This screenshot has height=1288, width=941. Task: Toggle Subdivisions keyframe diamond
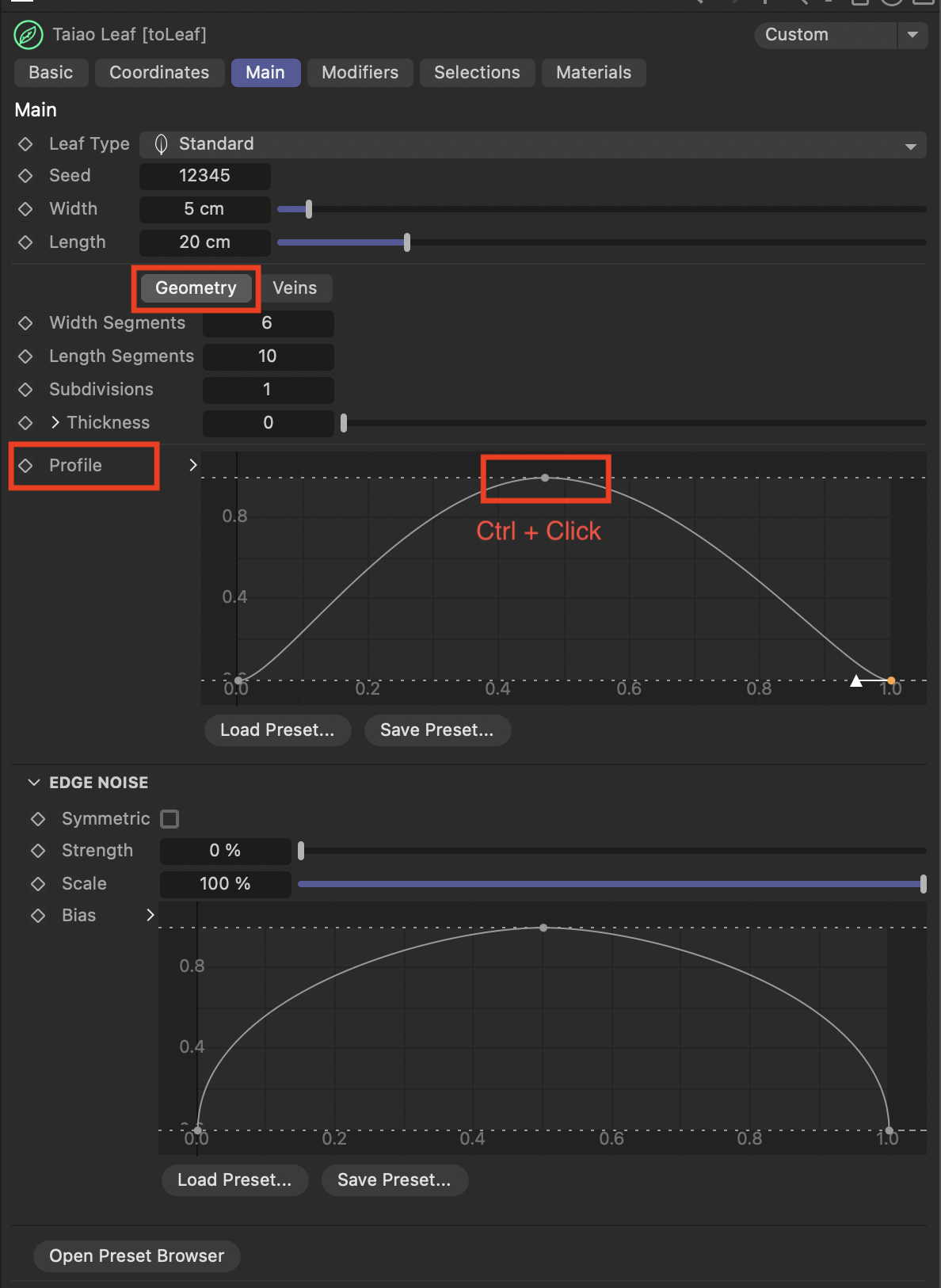[25, 390]
